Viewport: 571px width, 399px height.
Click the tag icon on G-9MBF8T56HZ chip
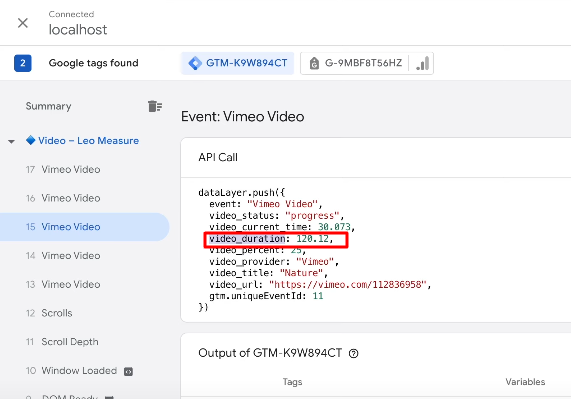coord(314,63)
